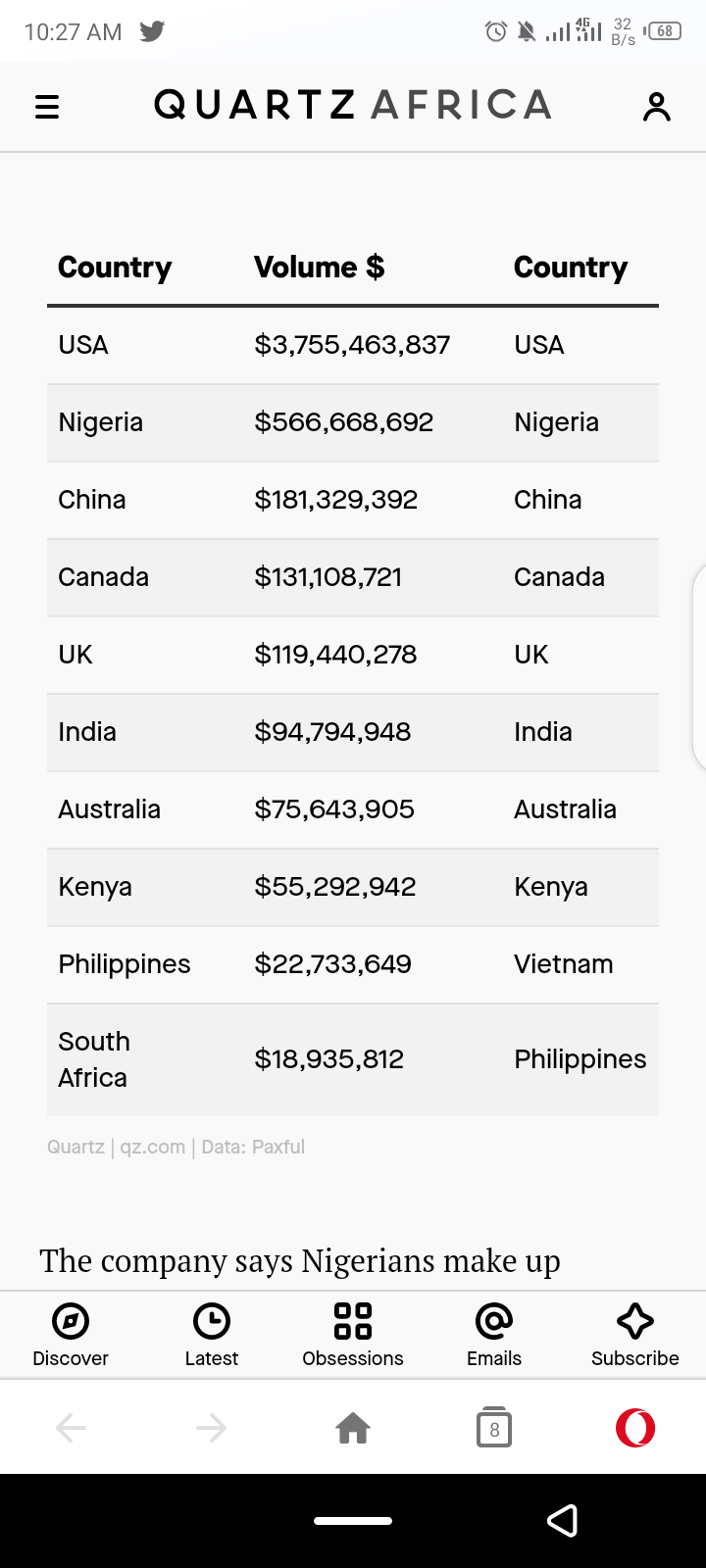Viewport: 706px width, 1568px height.
Task: Tap the Discover compass icon
Action: click(x=71, y=1321)
